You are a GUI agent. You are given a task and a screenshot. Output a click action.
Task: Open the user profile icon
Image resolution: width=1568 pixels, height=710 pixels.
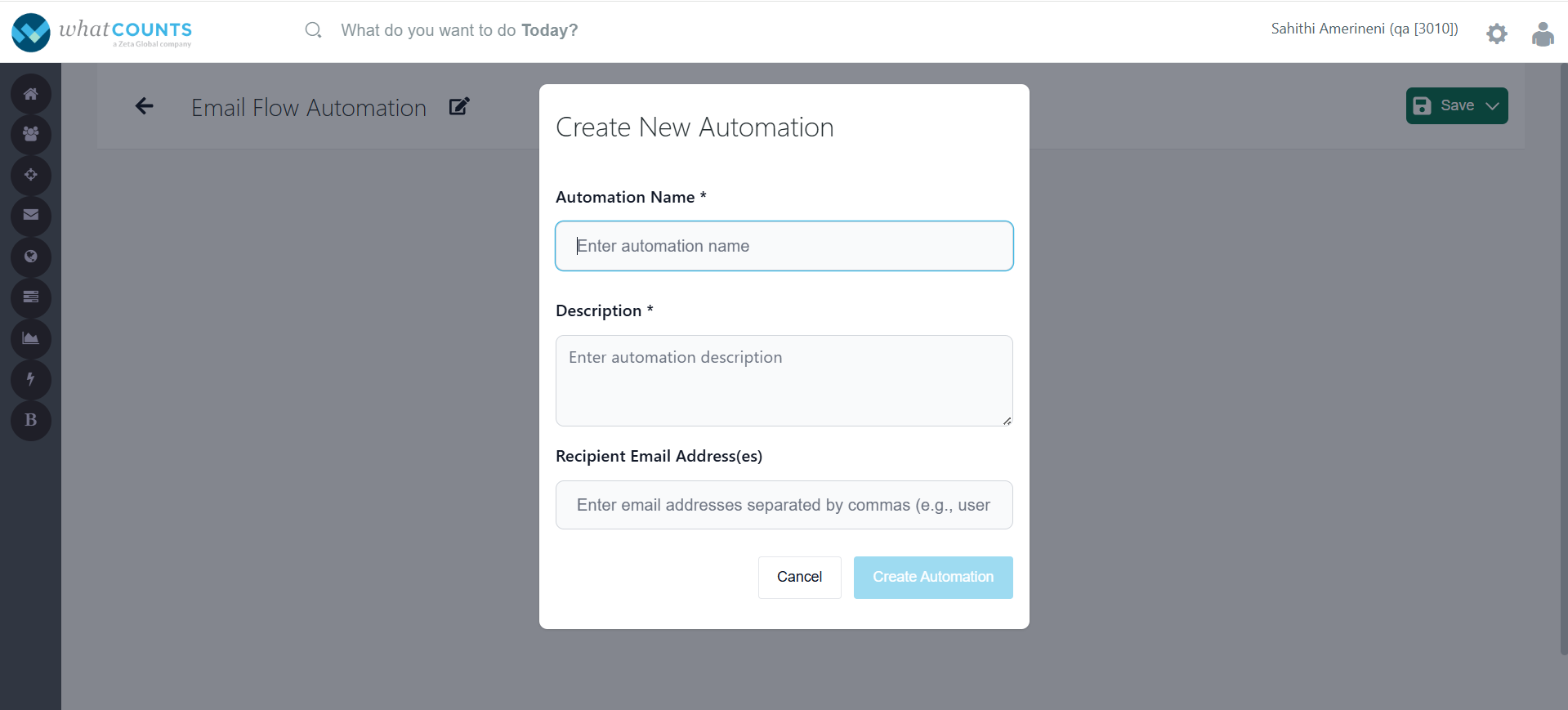pyautogui.click(x=1543, y=33)
